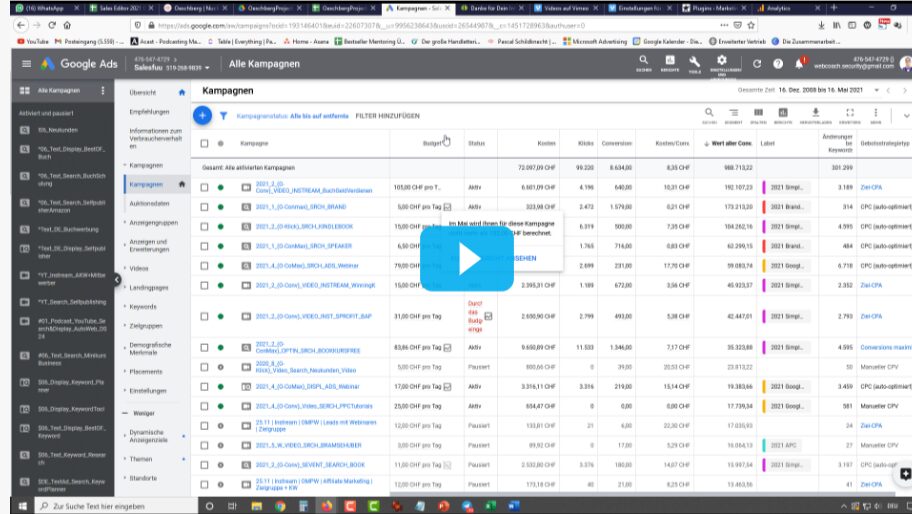Tick checkbox for VIDEO_INSTREAM_BuchGeldVerdienen campaign
Viewport: 912px width, 514px height.
204,187
